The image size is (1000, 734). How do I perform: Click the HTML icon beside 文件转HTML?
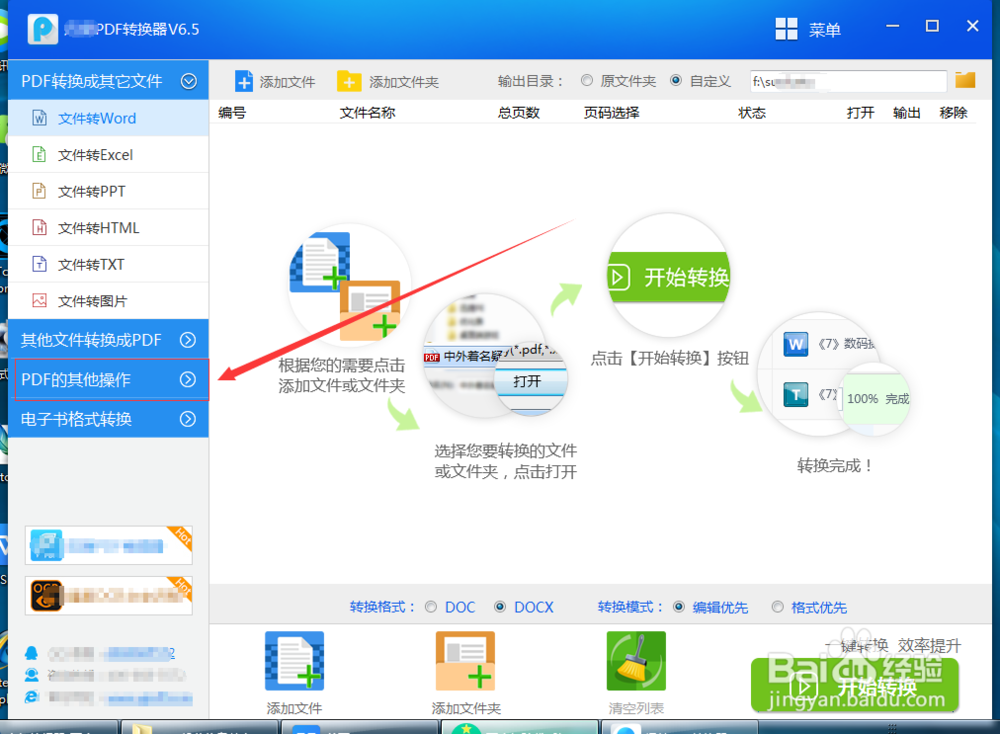pyautogui.click(x=40, y=228)
